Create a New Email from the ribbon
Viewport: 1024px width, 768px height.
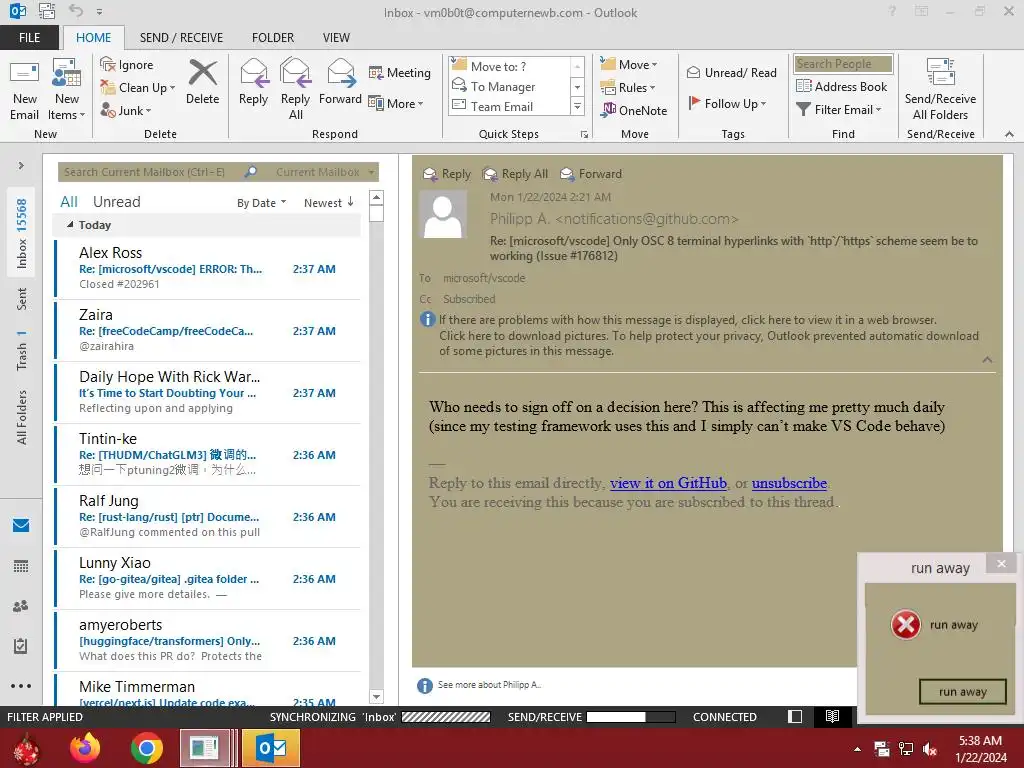point(24,89)
